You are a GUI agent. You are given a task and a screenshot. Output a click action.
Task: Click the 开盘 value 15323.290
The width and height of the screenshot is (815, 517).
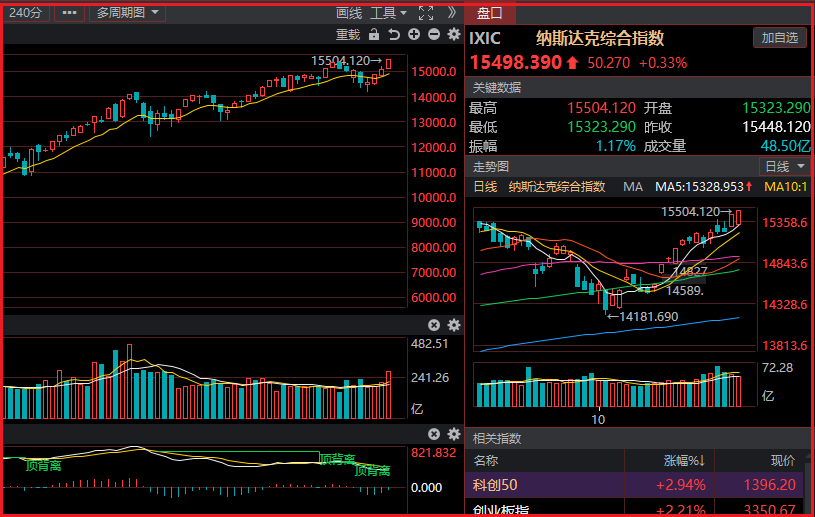pos(777,108)
